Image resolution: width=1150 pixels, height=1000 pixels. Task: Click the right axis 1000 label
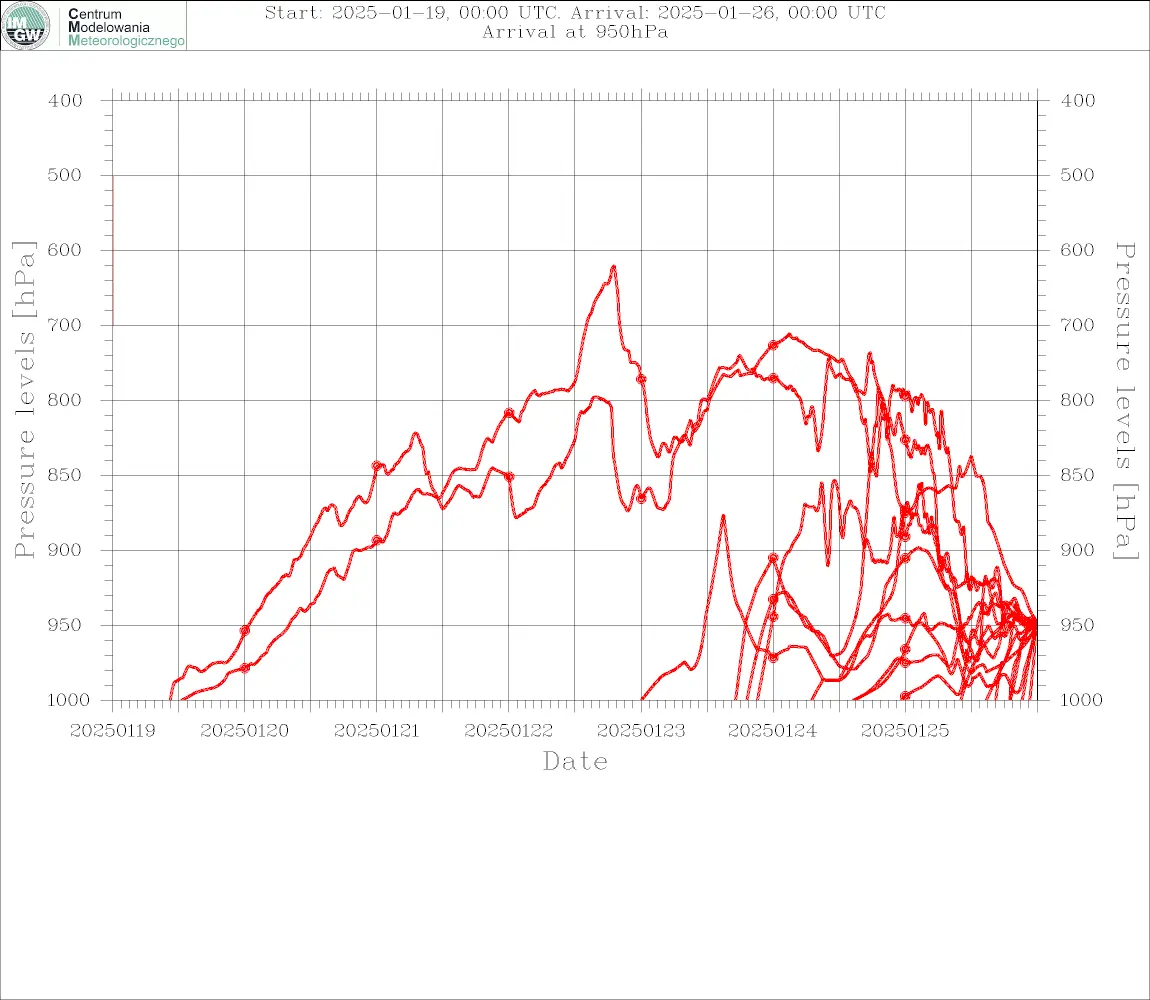pyautogui.click(x=1082, y=699)
